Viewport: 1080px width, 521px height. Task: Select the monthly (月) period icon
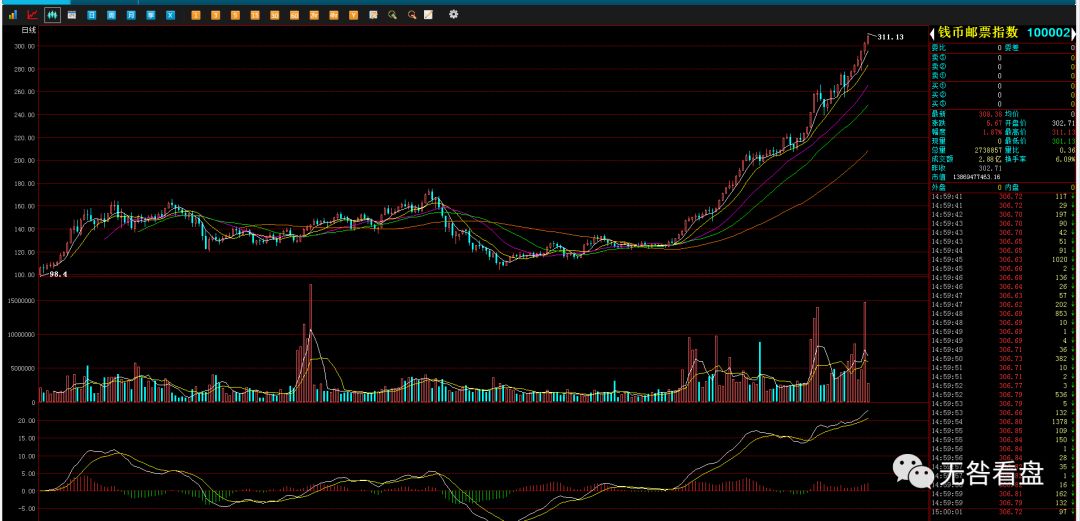pos(131,14)
